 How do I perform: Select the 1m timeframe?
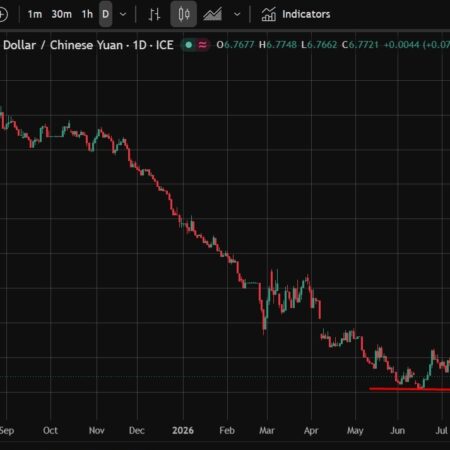point(35,14)
